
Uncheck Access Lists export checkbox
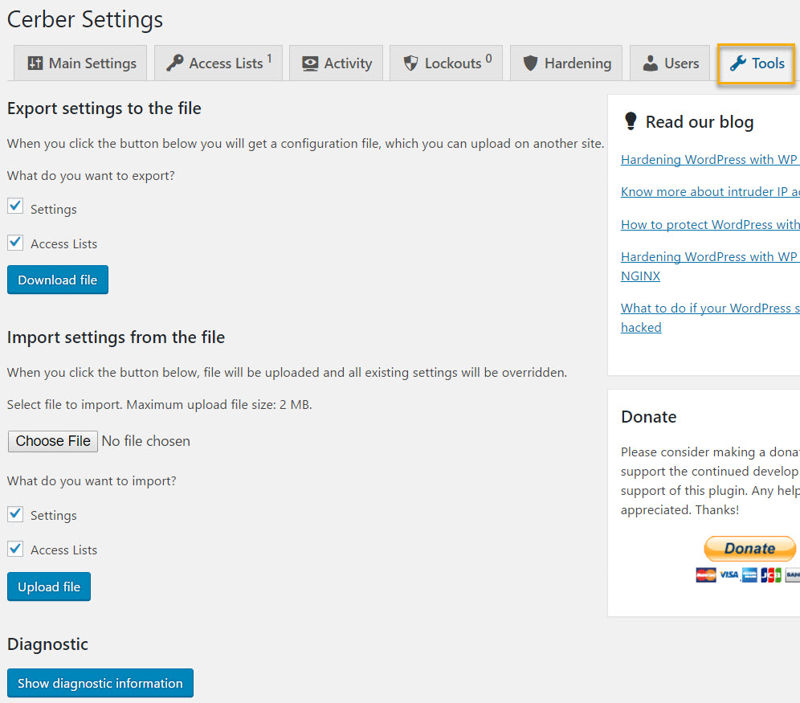(x=15, y=241)
